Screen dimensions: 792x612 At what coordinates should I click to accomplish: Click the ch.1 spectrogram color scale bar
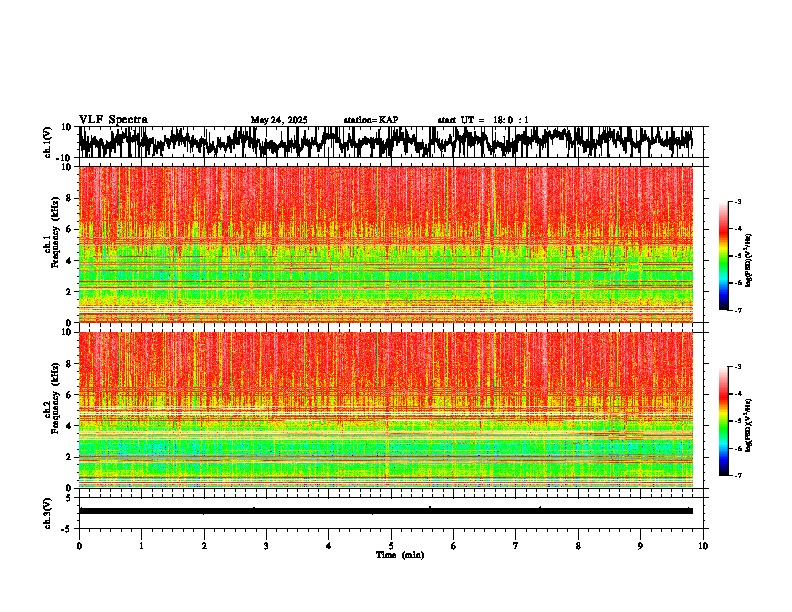click(723, 256)
